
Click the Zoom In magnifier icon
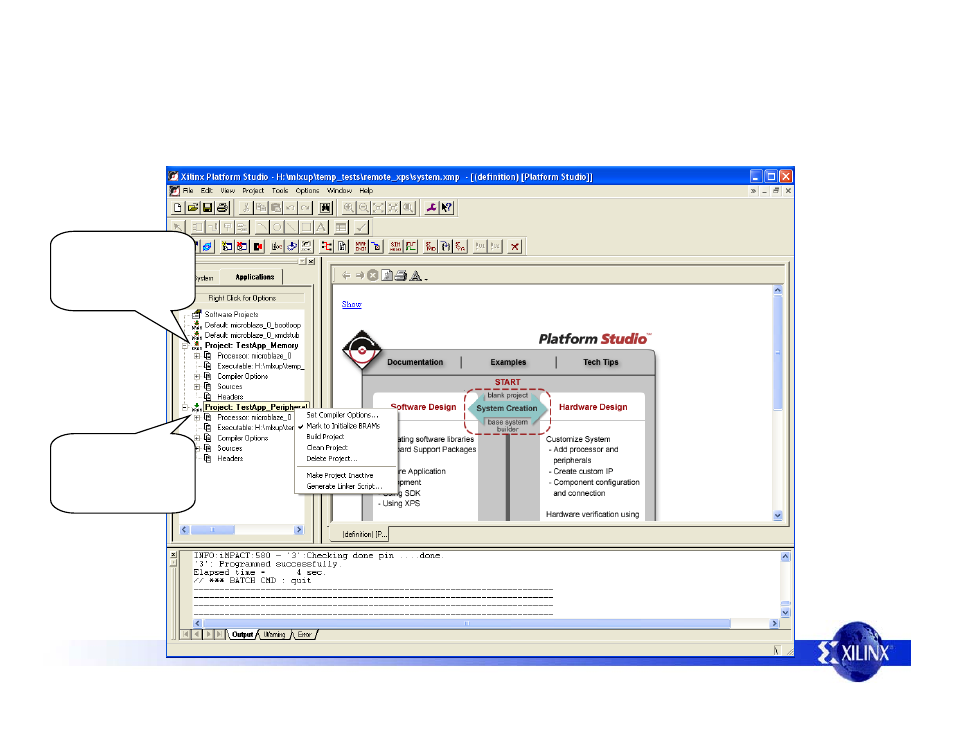point(349,208)
